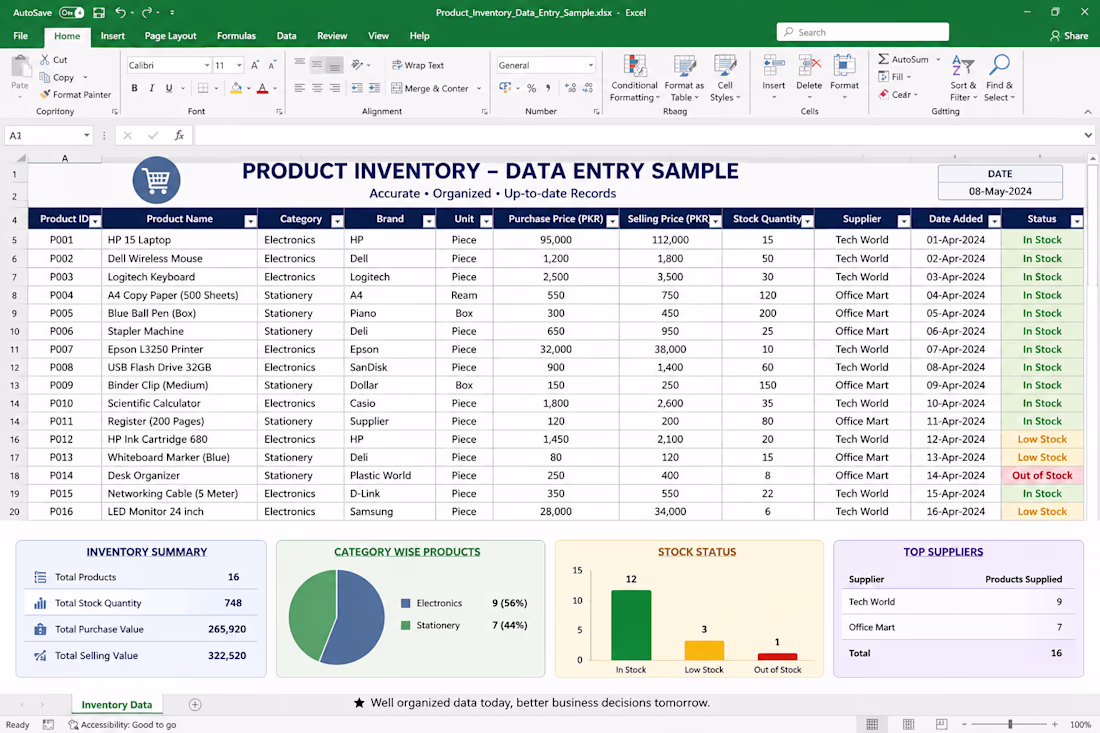Apply the red Font Color swatch
Viewport: 1100px width, 733px height.
(x=262, y=88)
